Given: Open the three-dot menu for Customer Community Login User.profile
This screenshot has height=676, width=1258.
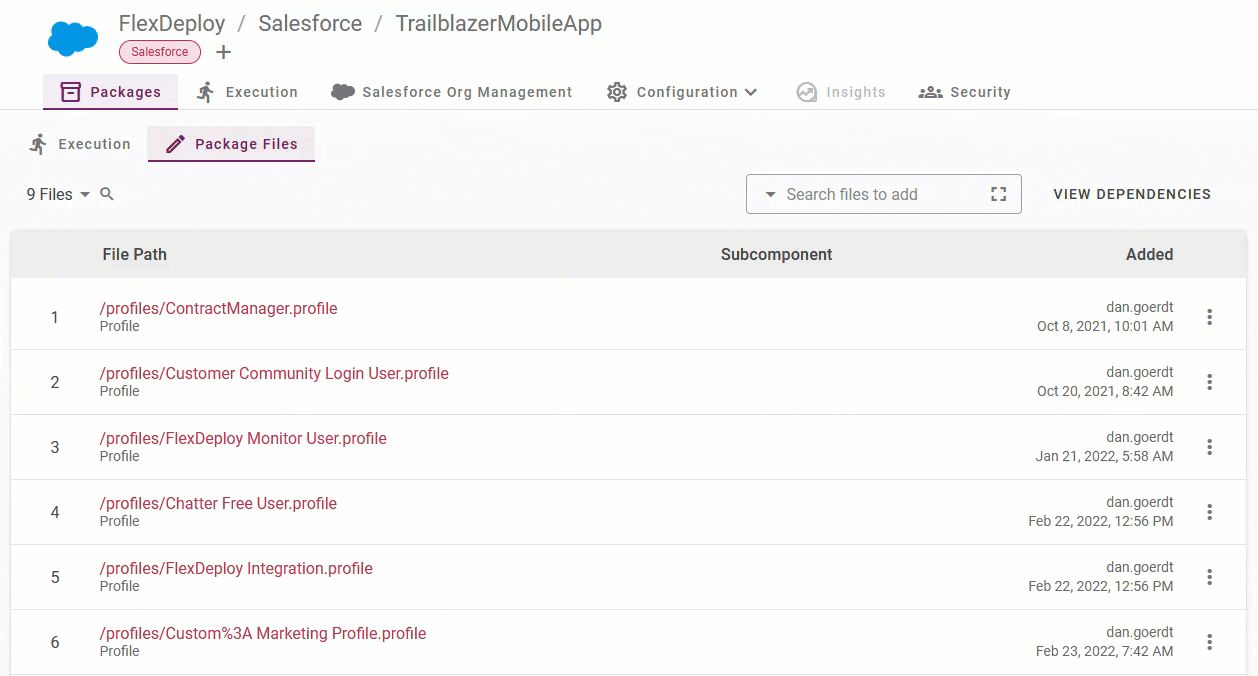Looking at the screenshot, I should (1209, 382).
